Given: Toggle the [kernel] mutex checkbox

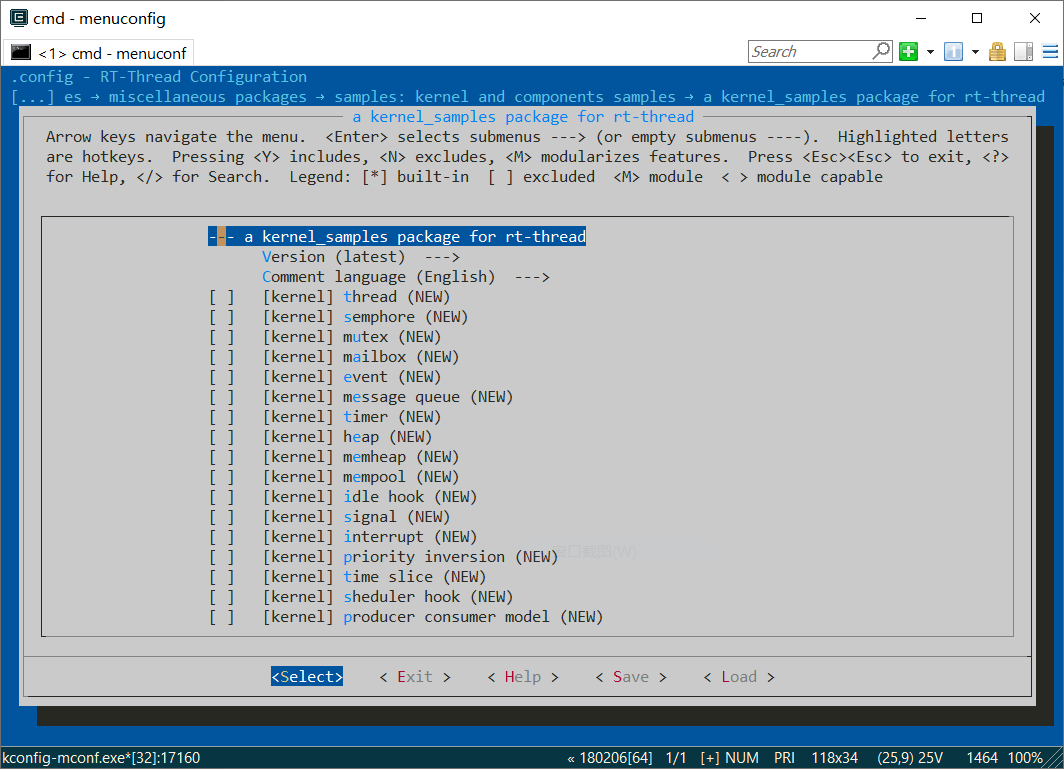Looking at the screenshot, I should 222,337.
